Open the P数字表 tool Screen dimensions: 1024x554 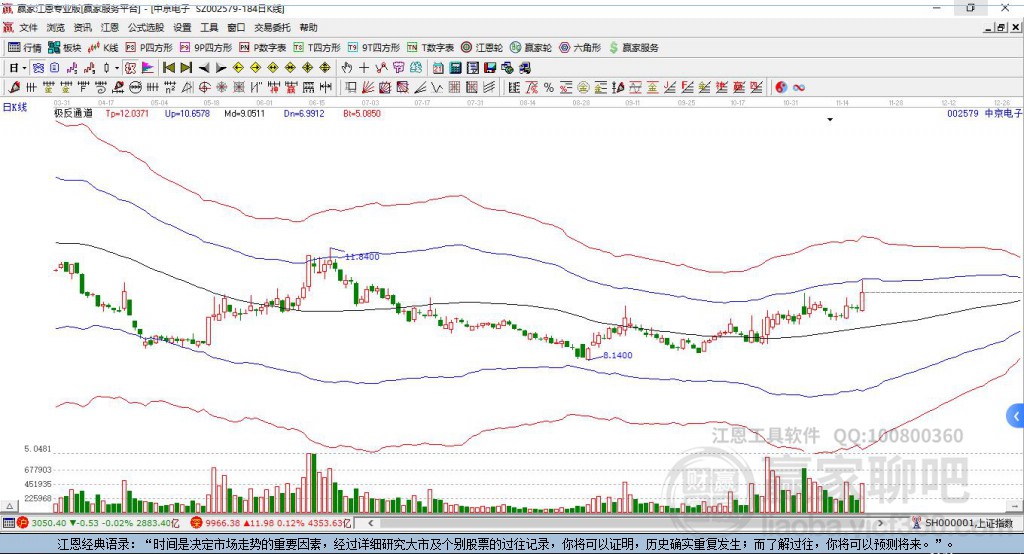(263, 48)
